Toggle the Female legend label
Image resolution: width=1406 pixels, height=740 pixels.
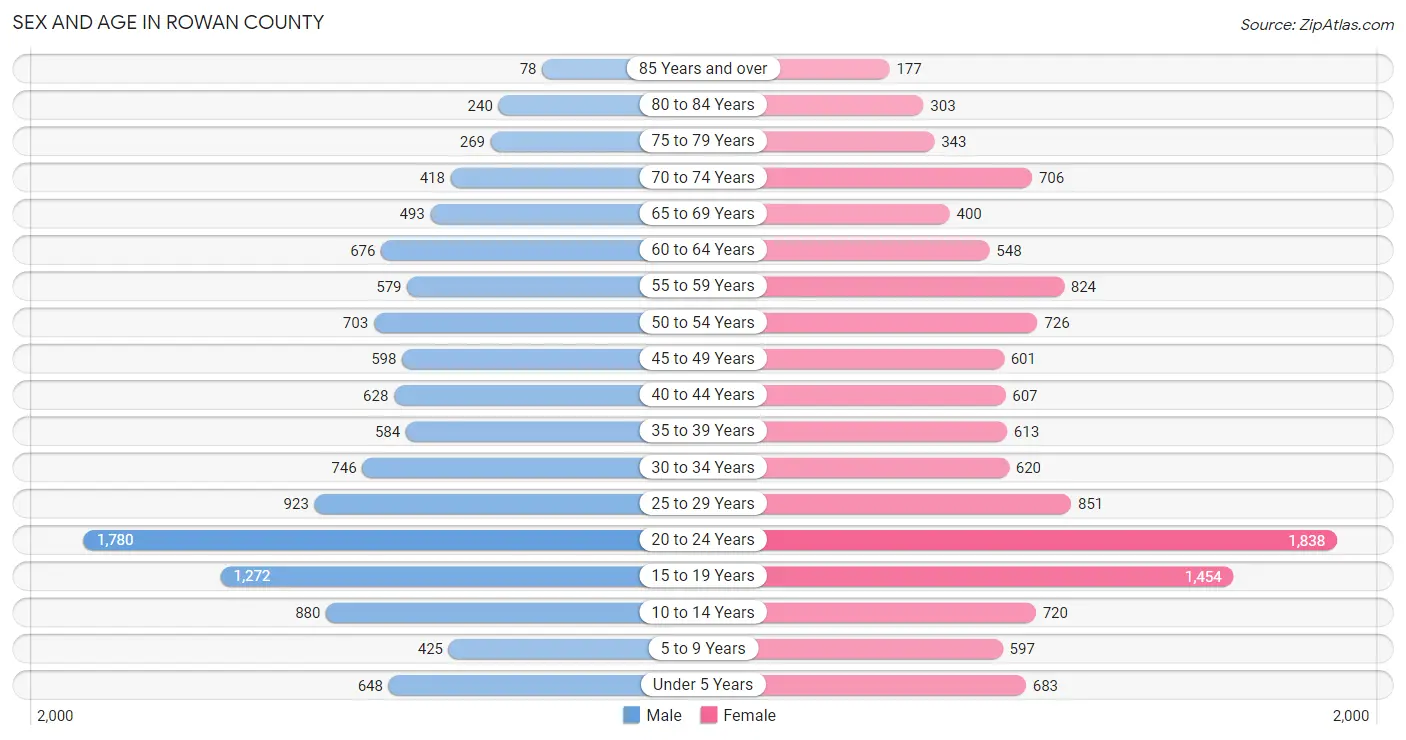(x=750, y=715)
